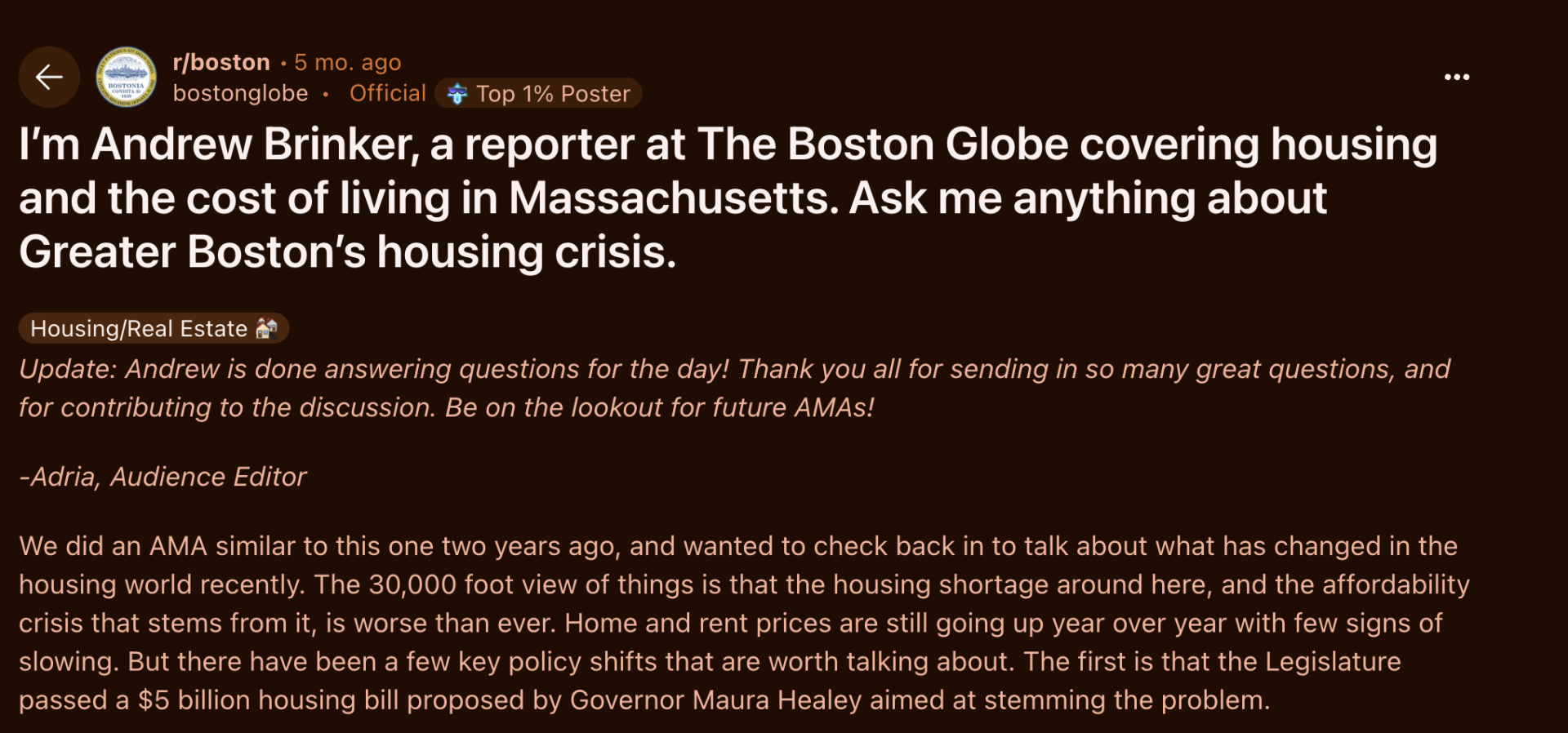The height and width of the screenshot is (733, 1568).
Task: Click the '$5 billion housing bill' text
Action: point(269,700)
